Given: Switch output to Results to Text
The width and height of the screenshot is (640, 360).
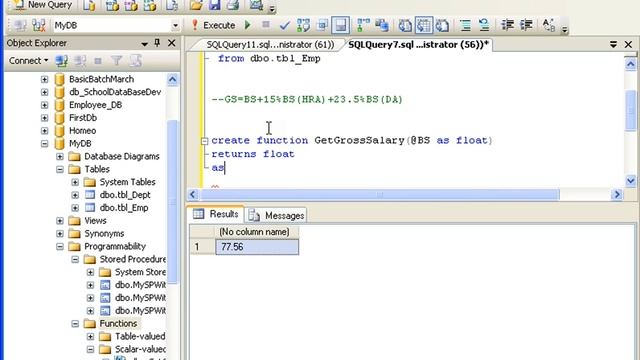Looking at the screenshot, I should 405,25.
